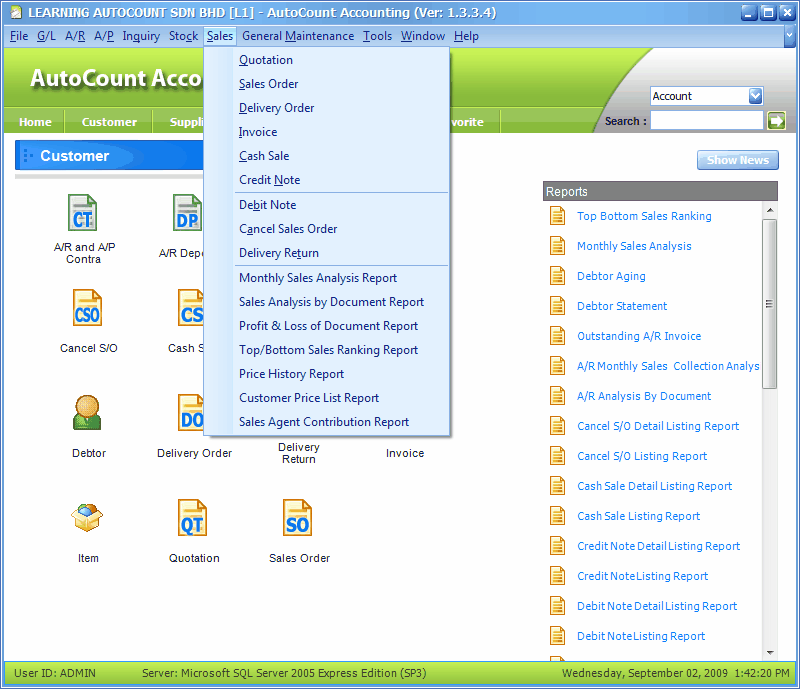Click the Reports list scrollbar up arrow

pos(770,210)
